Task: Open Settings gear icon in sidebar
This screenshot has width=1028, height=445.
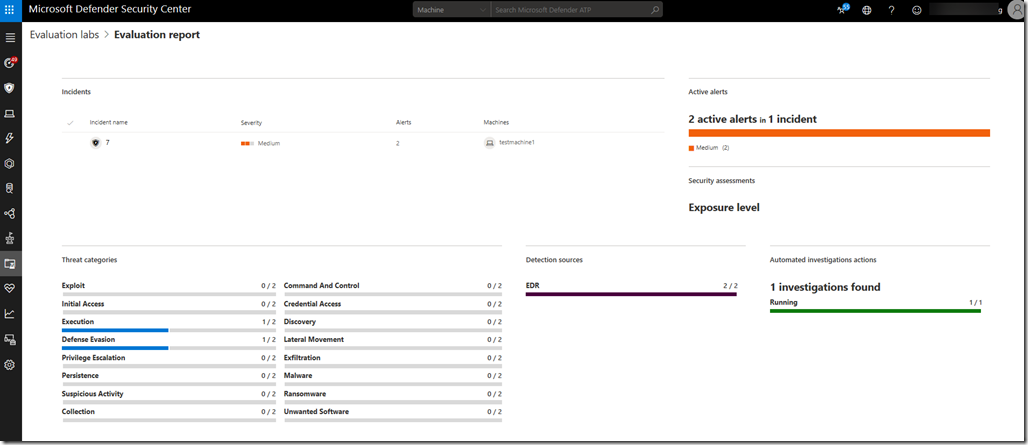Action: click(10, 364)
